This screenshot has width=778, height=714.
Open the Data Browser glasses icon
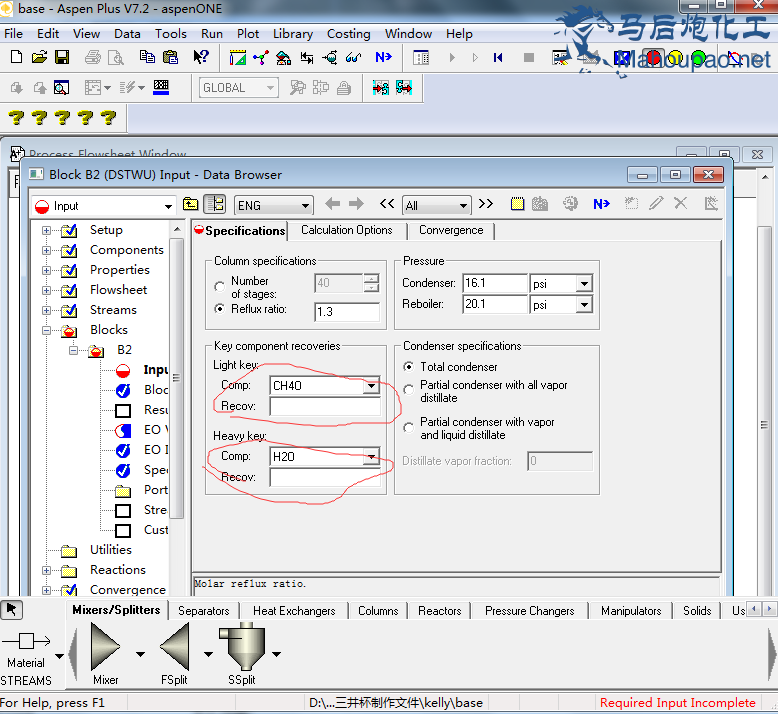(353, 58)
